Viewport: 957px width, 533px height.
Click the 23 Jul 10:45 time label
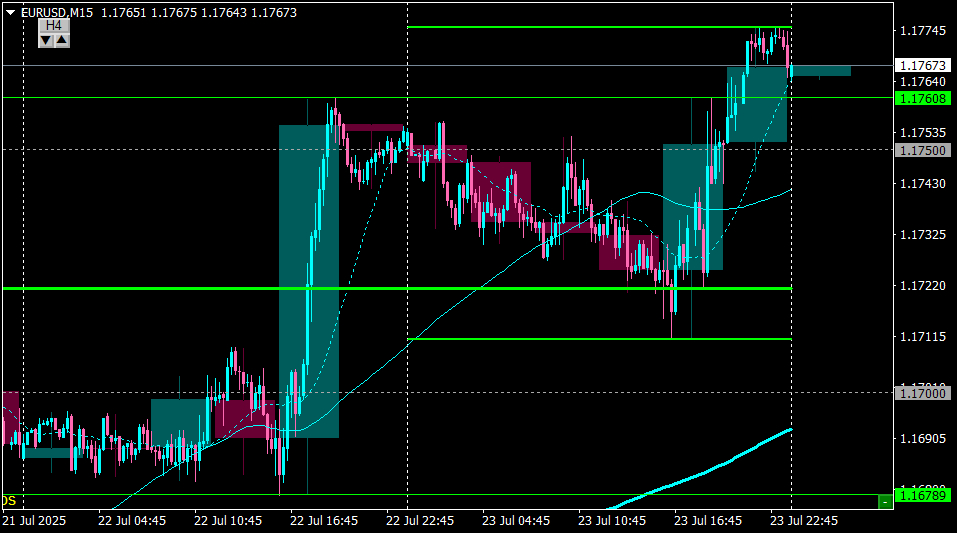pos(612,521)
